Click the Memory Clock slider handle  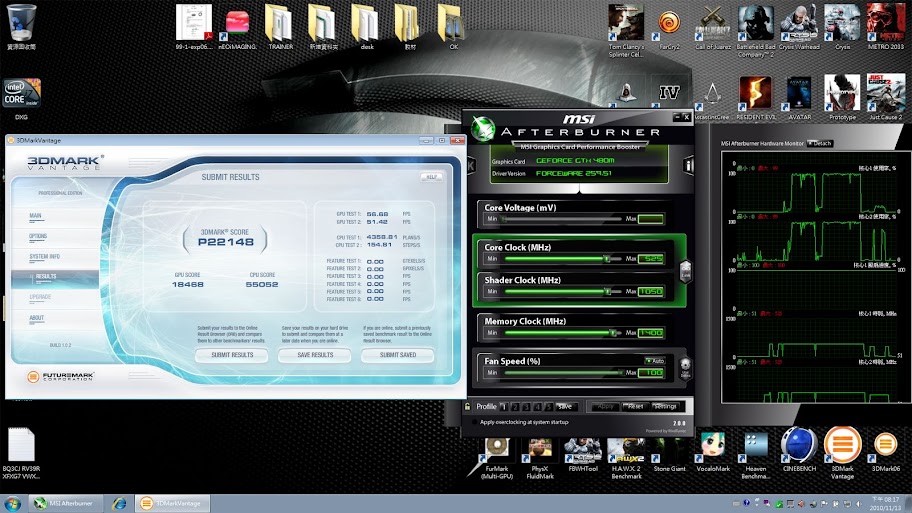click(612, 333)
